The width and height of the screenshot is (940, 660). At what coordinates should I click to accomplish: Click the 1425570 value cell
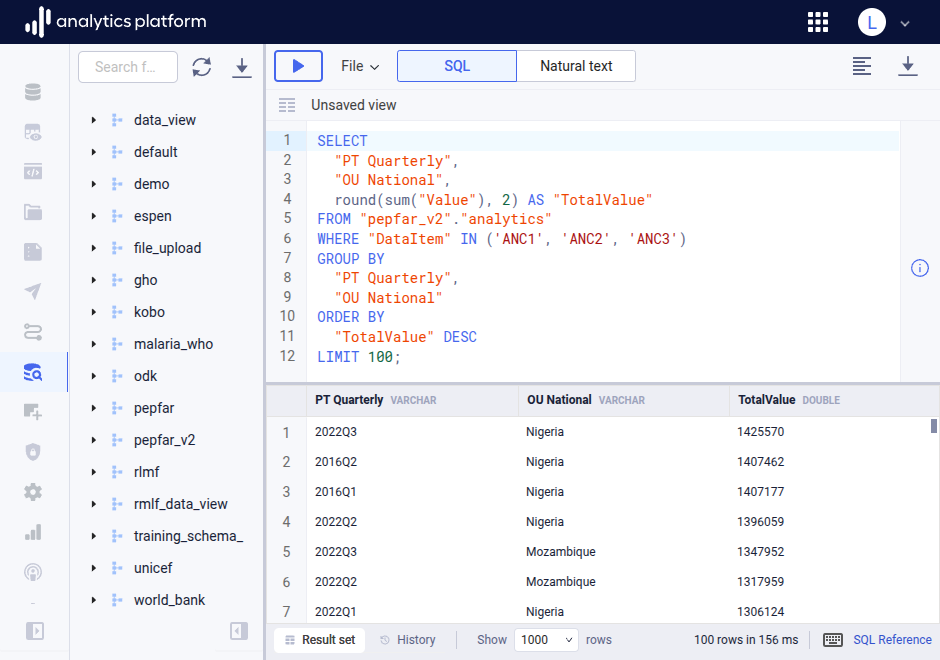point(760,432)
